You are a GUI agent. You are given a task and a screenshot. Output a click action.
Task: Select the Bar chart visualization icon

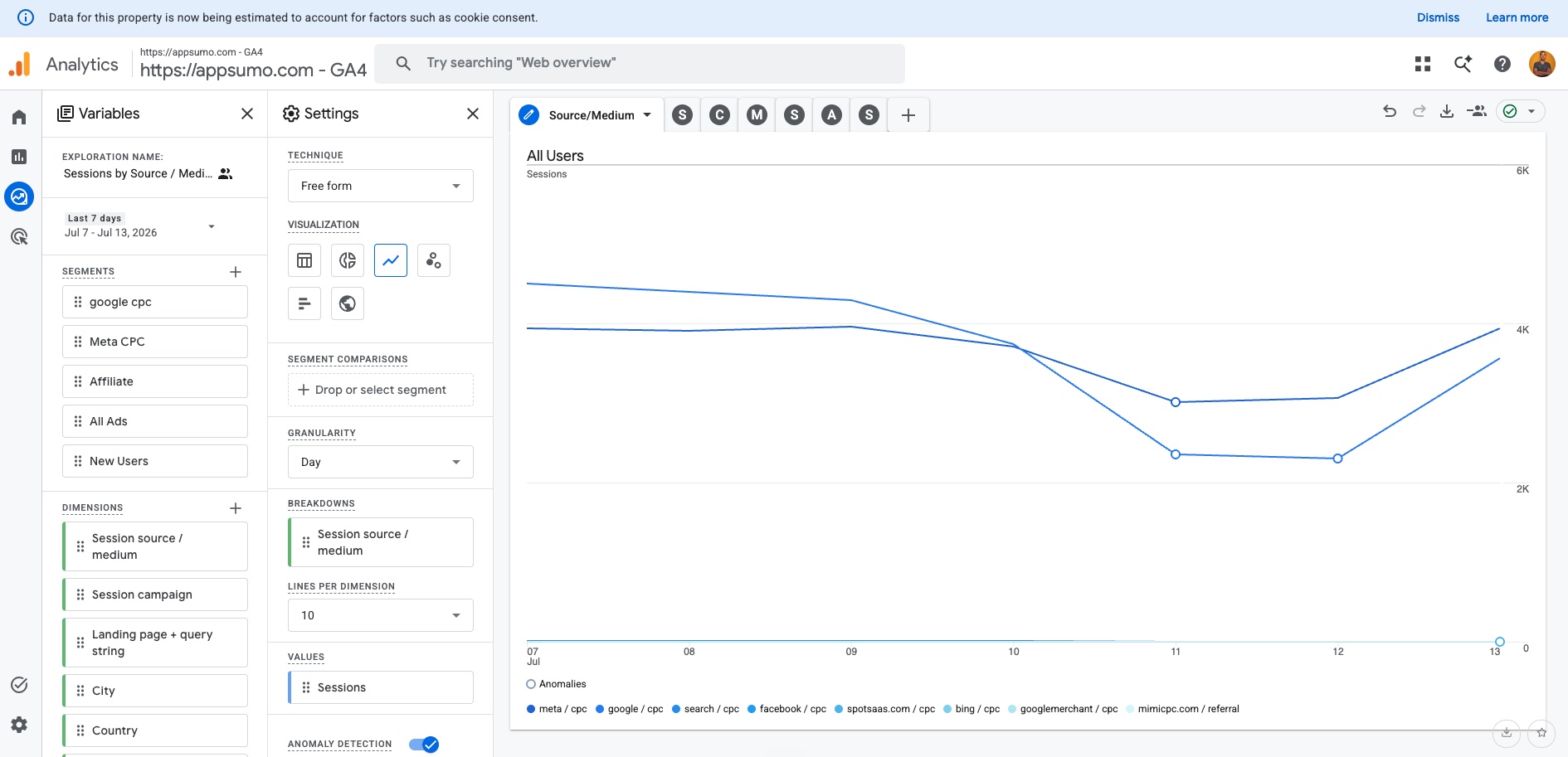(x=304, y=303)
